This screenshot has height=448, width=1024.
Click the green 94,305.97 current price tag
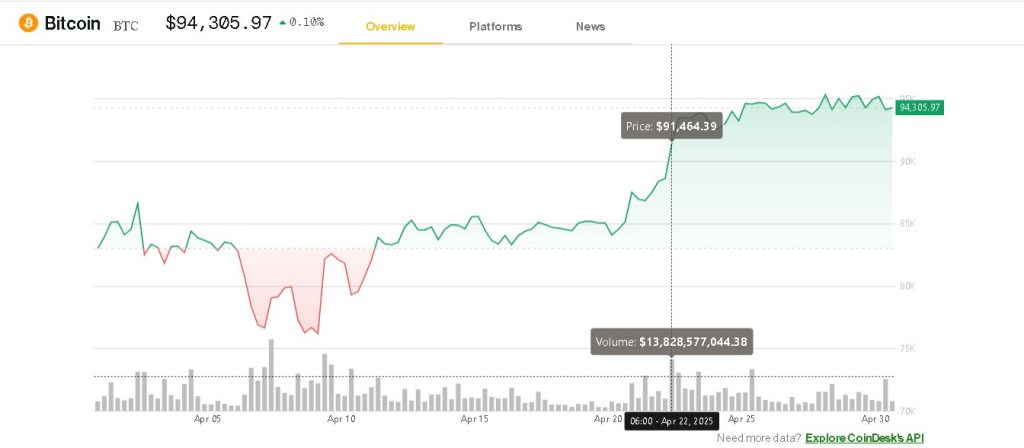click(920, 107)
